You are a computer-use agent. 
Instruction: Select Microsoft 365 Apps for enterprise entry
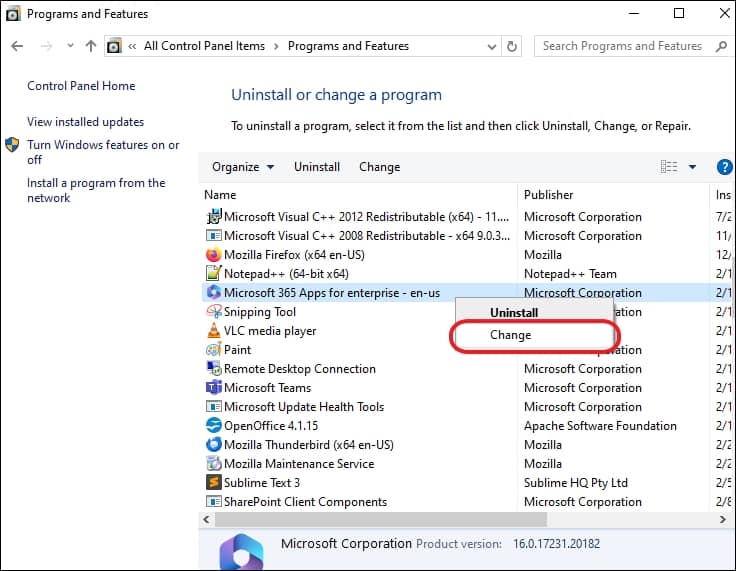click(x=332, y=293)
